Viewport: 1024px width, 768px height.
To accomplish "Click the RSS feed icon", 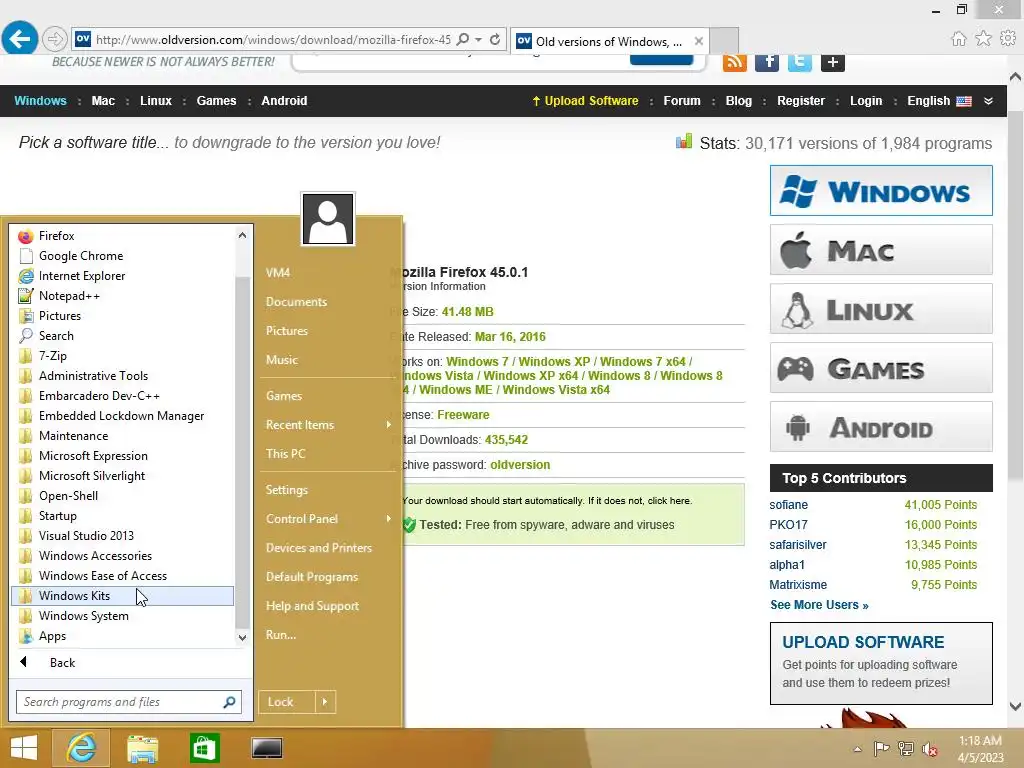I will [735, 62].
